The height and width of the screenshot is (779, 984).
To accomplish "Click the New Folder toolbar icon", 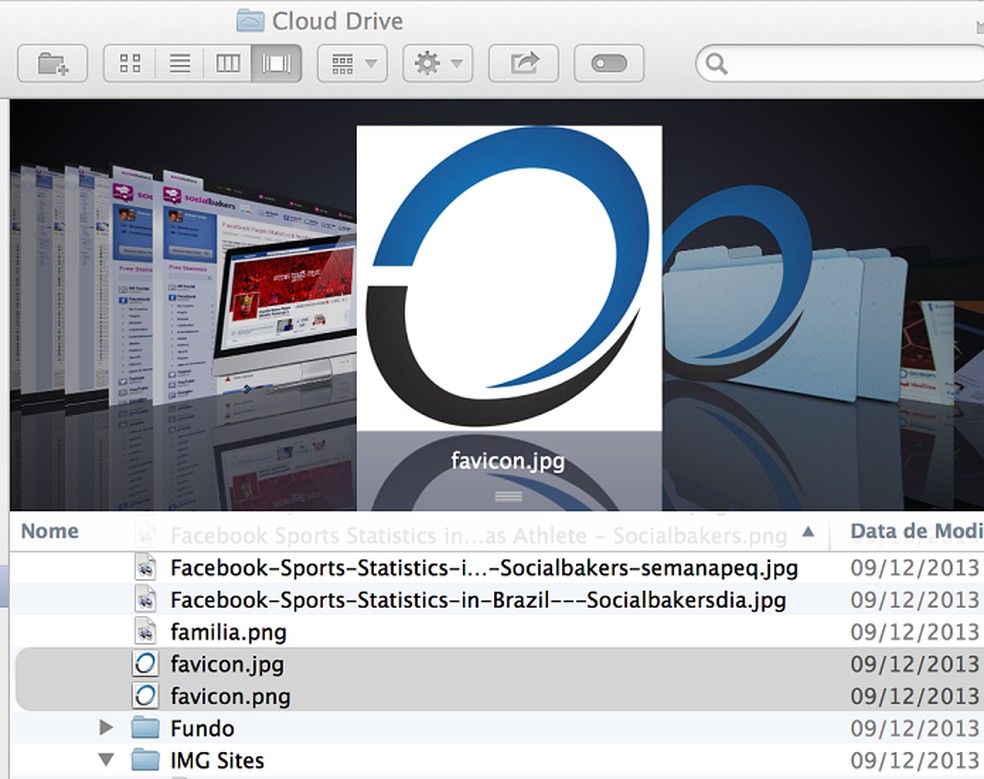I will tap(52, 64).
